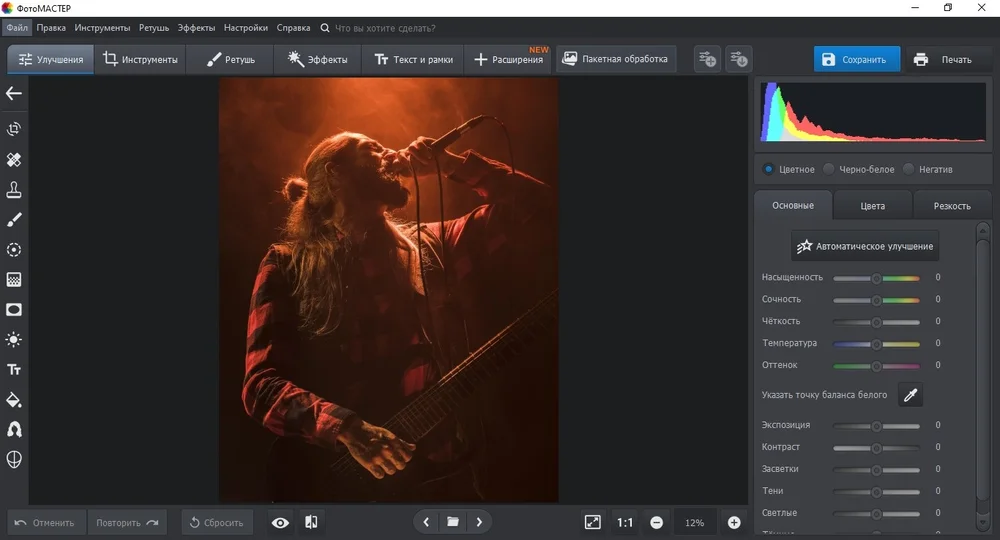Click the back arrow in left sidebar

pyautogui.click(x=14, y=94)
